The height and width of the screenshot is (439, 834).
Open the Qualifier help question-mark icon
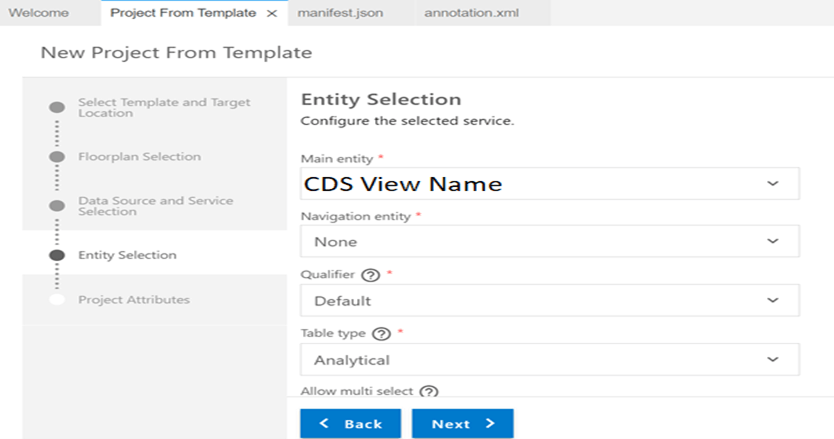coord(370,275)
